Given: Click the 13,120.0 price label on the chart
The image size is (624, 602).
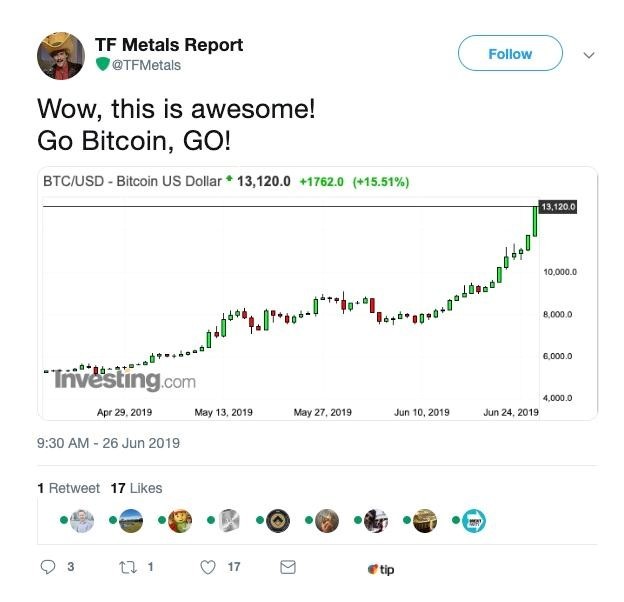Looking at the screenshot, I should coord(558,206).
